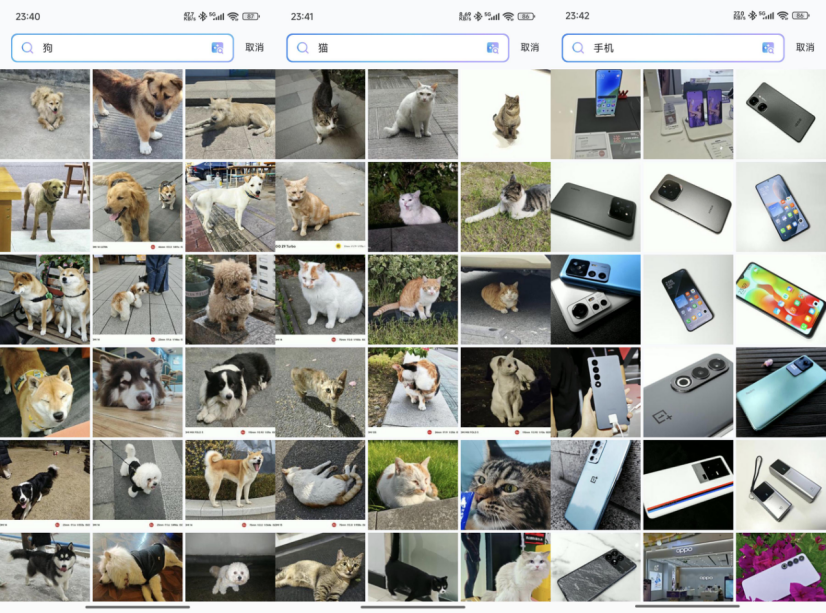
Task: Tap the 5G signal icon on the 23:40 screen
Action: (x=217, y=16)
